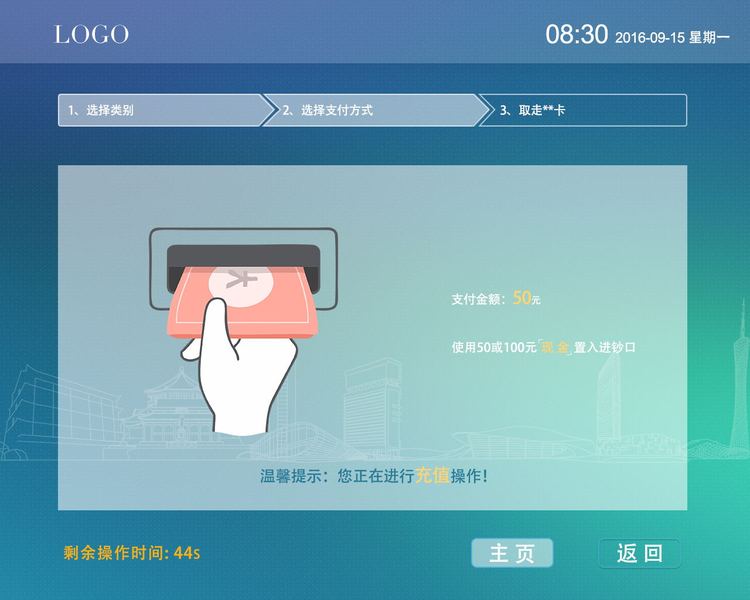Click the highlighted 现金 text
Image resolution: width=750 pixels, height=600 pixels.
[x=555, y=347]
